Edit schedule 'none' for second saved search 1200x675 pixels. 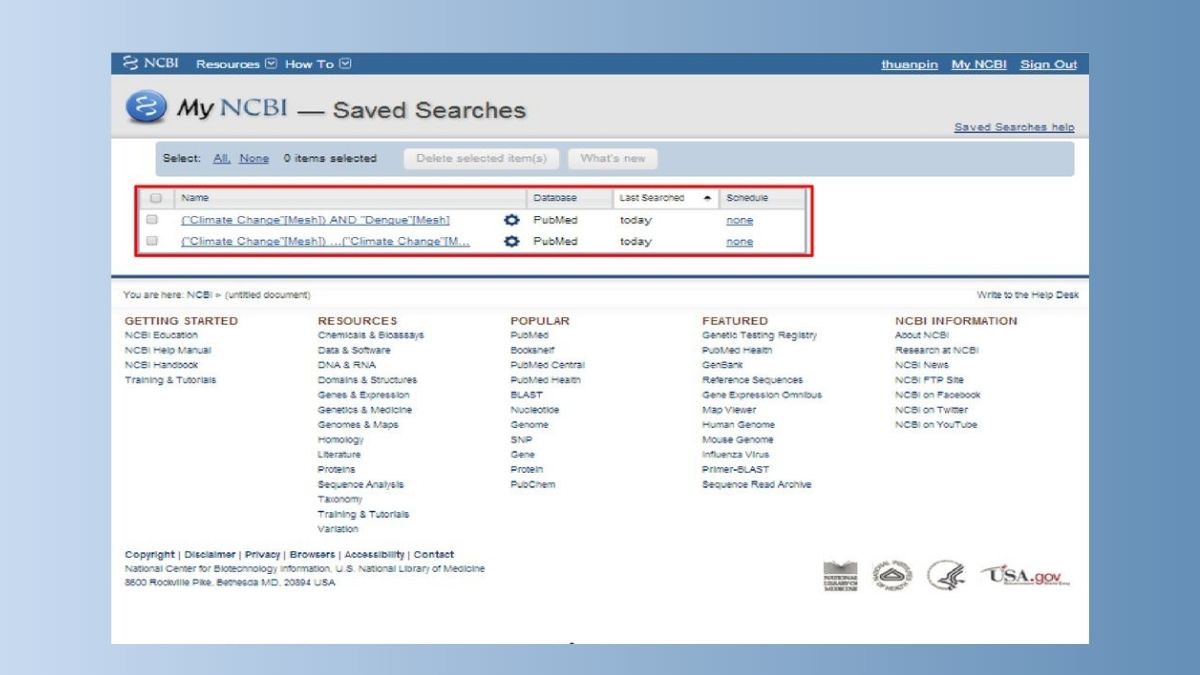[739, 241]
